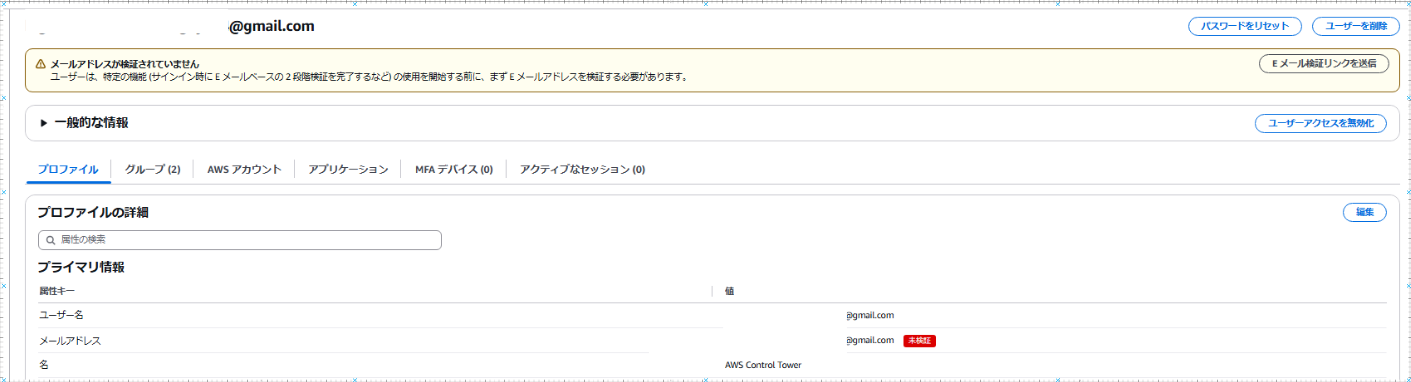Click the search magnifier icon in 属性の検索
Screen dimensions: 1411x382
point(50,240)
